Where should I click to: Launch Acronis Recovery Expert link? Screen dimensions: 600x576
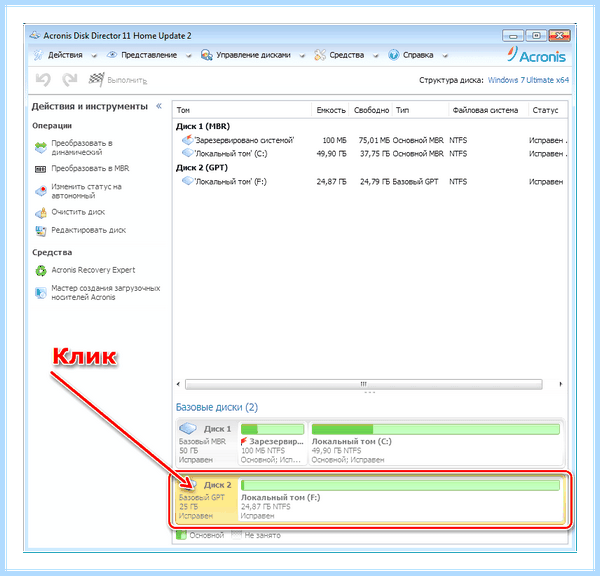93,270
